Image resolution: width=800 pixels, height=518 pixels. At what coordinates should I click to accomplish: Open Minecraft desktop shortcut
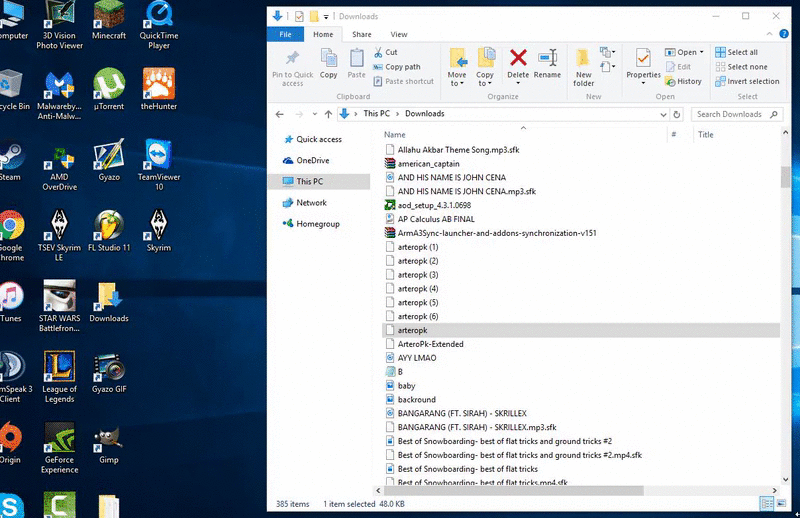tap(109, 20)
